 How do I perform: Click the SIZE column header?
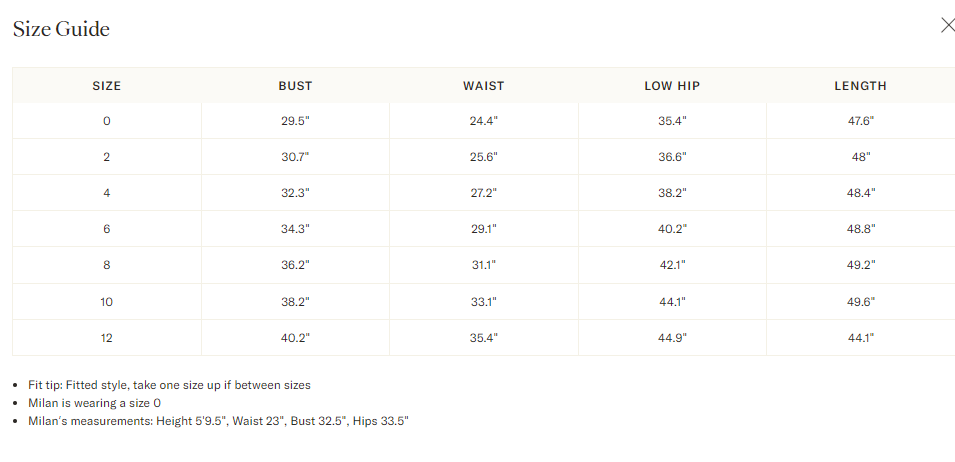(107, 86)
